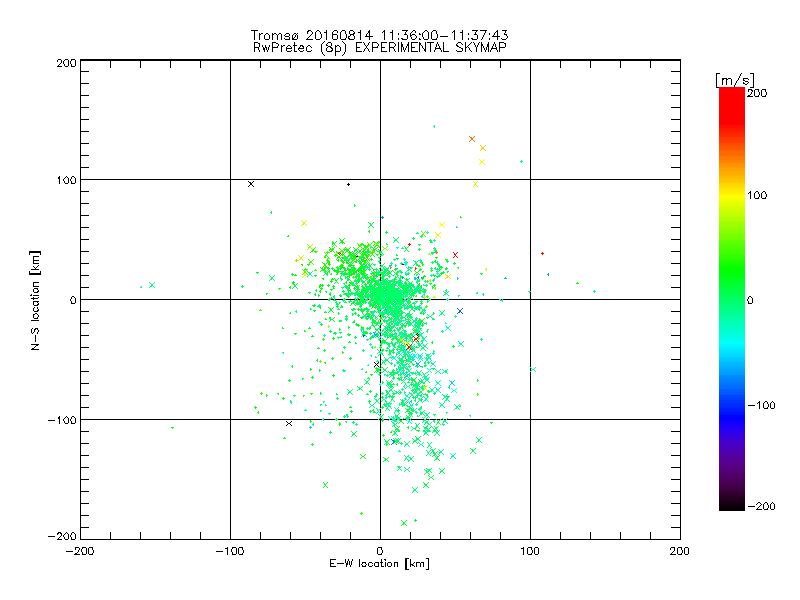Click the colorbar tick label '-100'
This screenshot has height=600, width=800.
pos(761,405)
